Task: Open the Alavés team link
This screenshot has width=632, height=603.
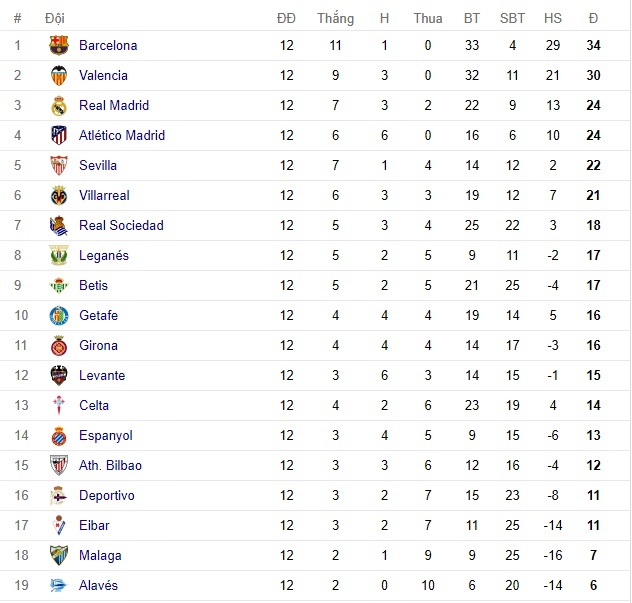Action: coord(98,585)
